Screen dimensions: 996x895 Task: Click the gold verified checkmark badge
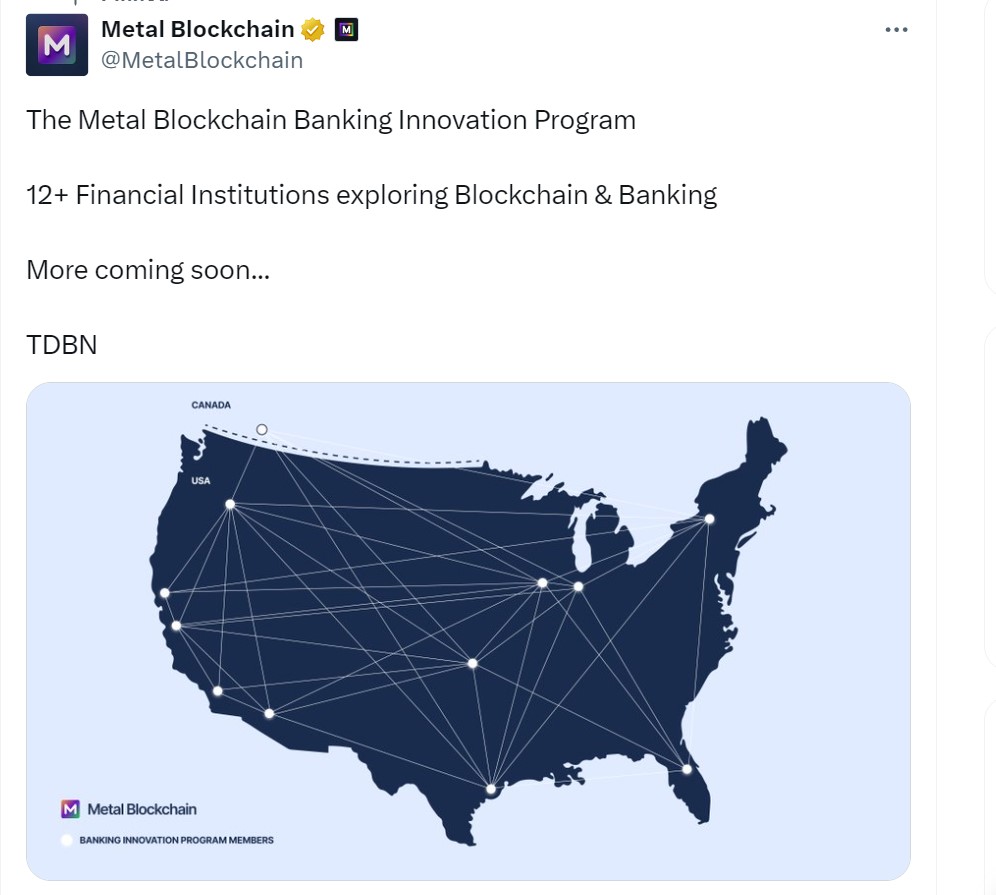tap(313, 30)
